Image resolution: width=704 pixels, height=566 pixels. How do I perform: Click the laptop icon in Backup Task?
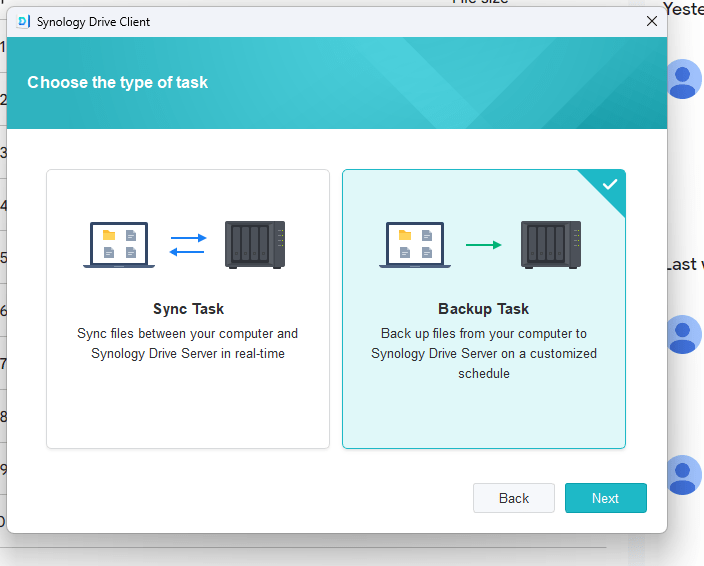pos(415,245)
